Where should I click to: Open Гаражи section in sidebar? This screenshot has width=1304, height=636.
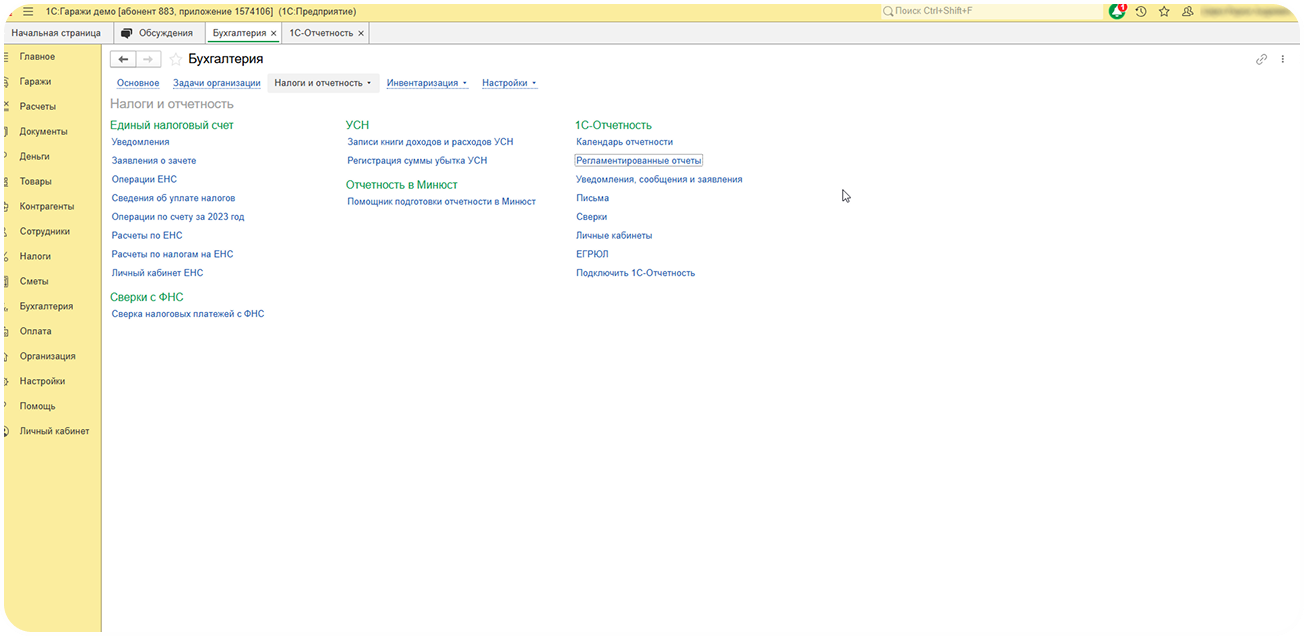tap(35, 82)
